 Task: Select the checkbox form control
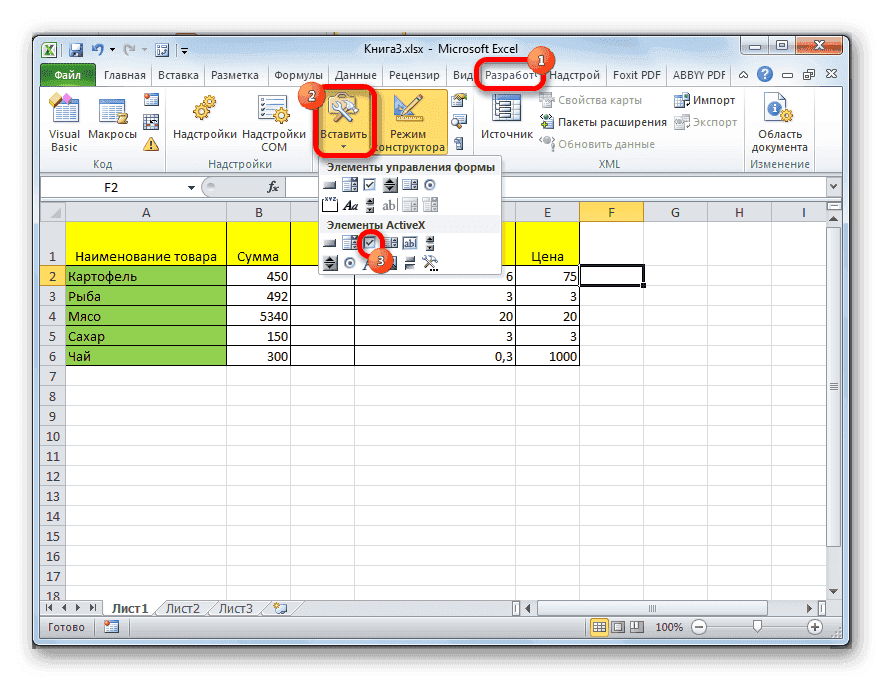coord(370,185)
